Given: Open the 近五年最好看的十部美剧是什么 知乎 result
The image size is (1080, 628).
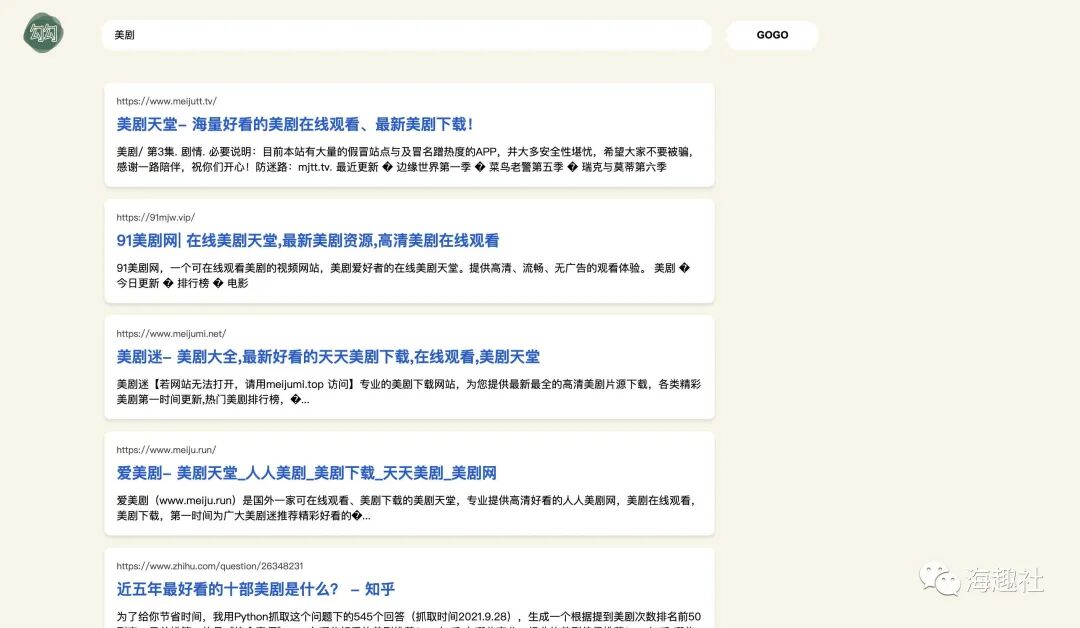Looking at the screenshot, I should click(256, 589).
